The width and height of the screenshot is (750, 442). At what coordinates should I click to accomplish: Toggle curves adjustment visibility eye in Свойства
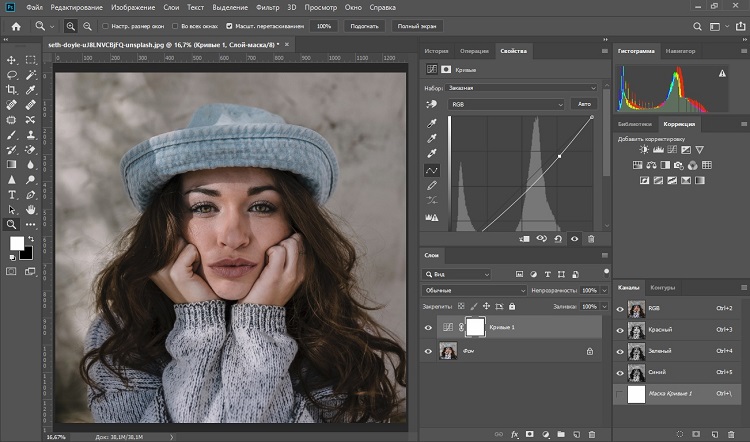tap(574, 239)
